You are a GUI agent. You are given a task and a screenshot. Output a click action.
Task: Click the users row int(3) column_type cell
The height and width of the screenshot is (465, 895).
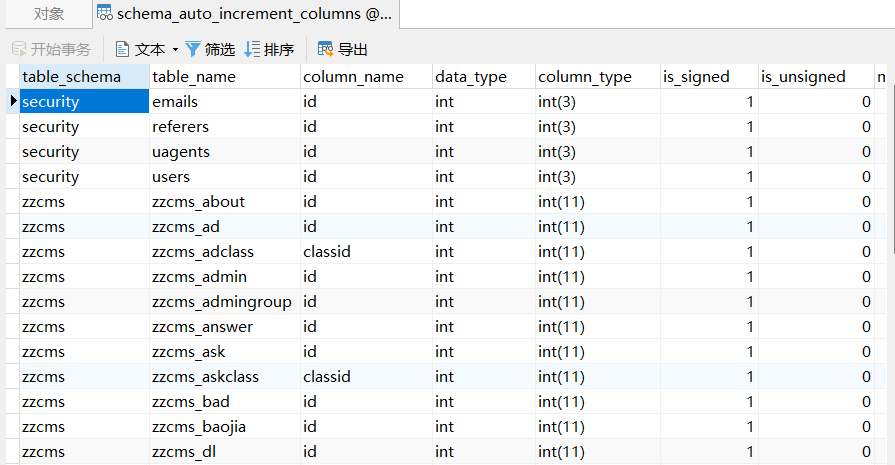(557, 177)
